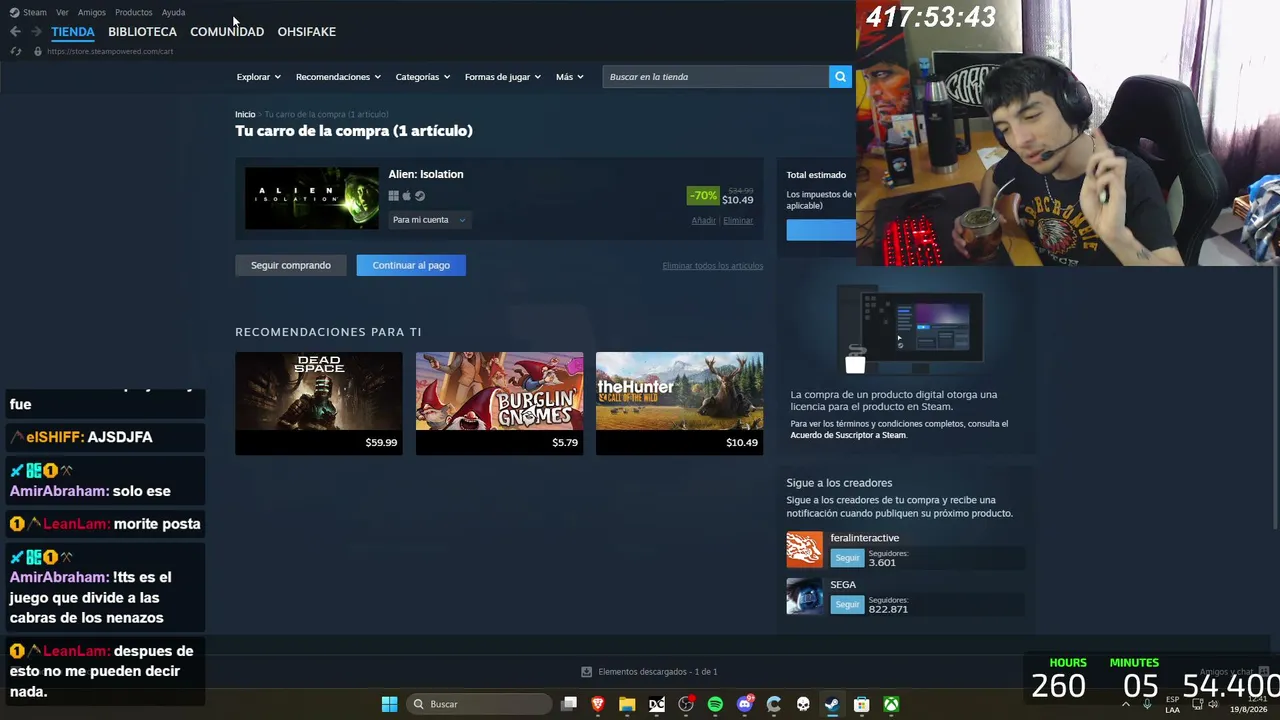Viewport: 1280px width, 720px height.
Task: Open the Dead Space recommendation
Action: 319,403
